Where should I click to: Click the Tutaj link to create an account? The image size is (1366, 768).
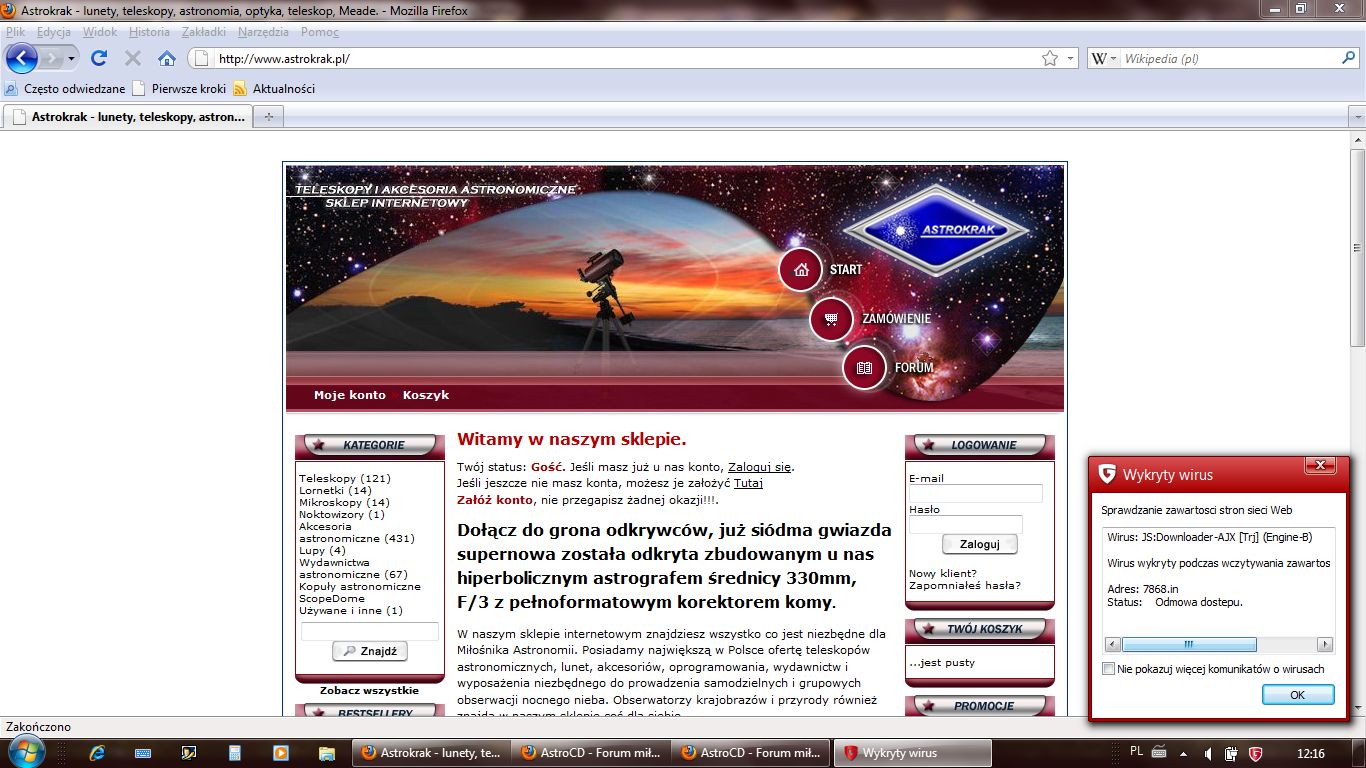(748, 483)
